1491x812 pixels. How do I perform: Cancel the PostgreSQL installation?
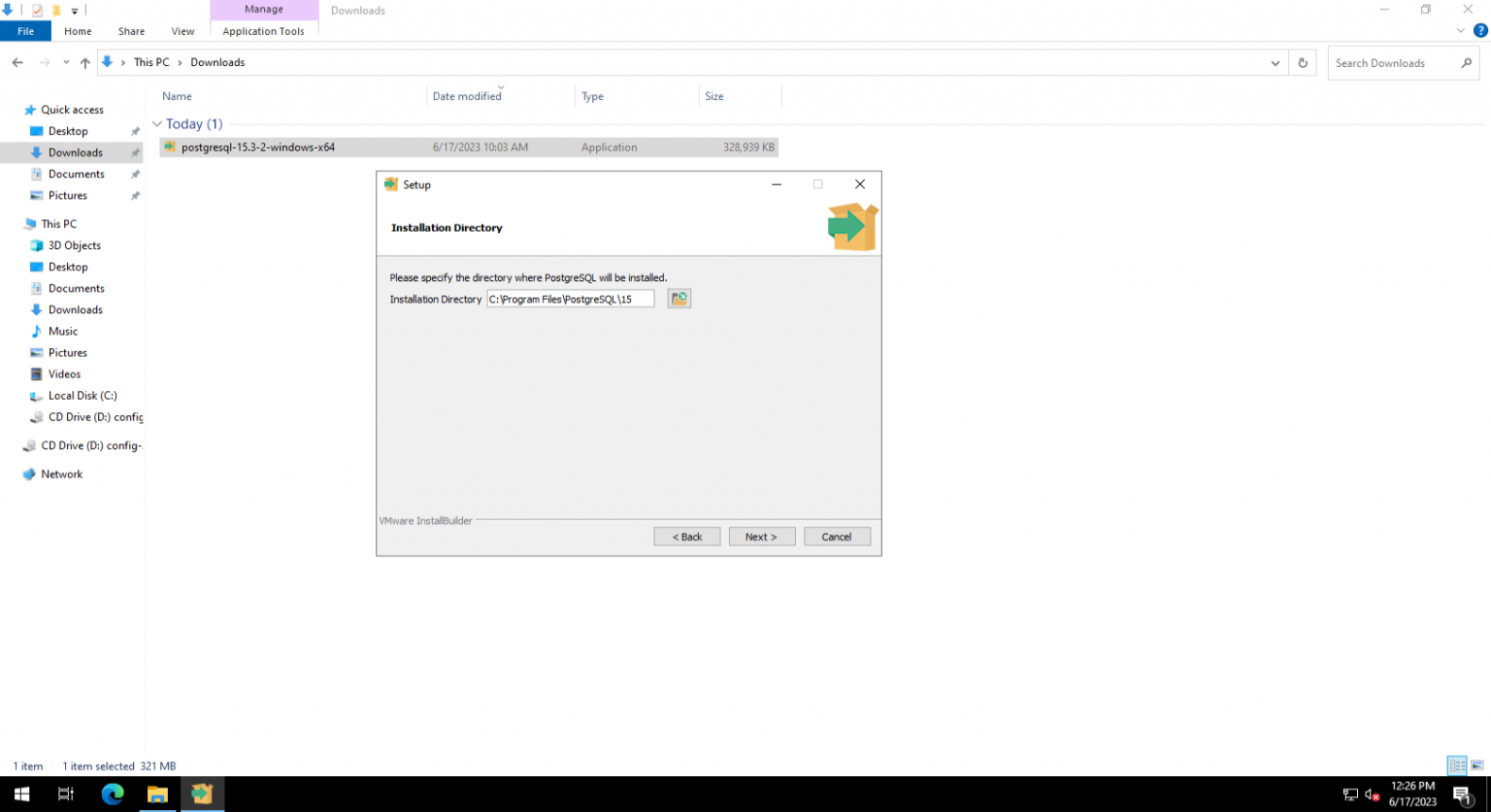coord(837,536)
